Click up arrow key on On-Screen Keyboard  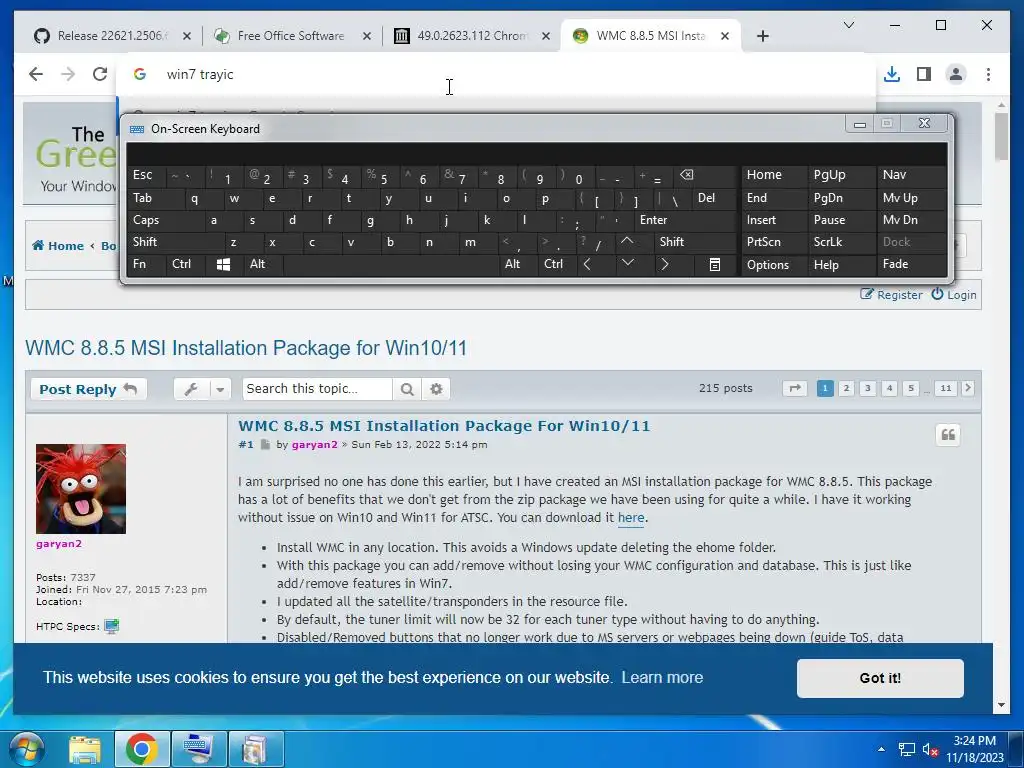click(x=626, y=242)
